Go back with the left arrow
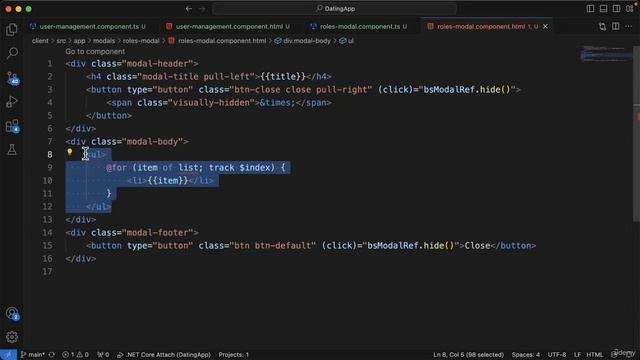 pos(189,9)
